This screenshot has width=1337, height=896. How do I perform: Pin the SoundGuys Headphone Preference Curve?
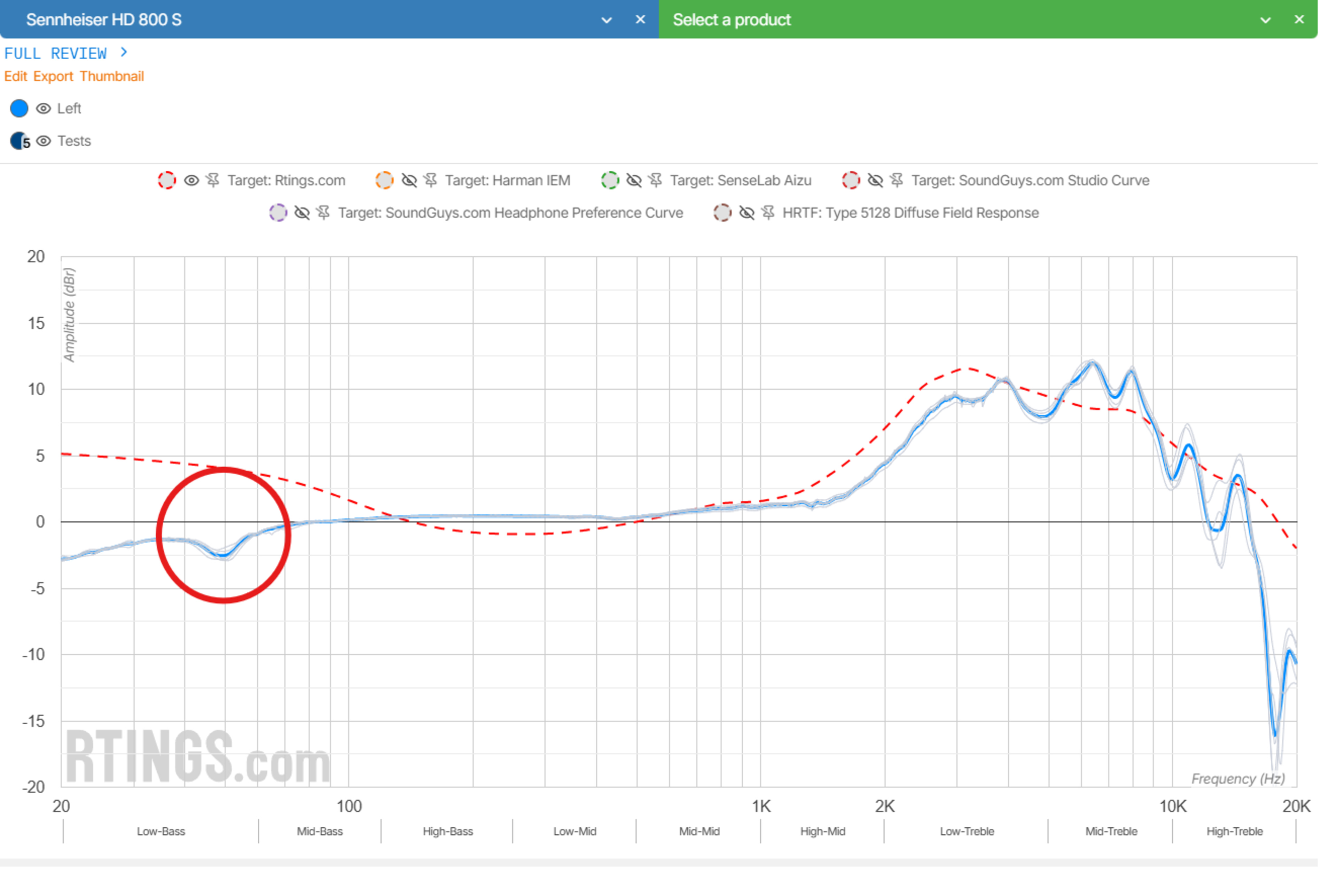tap(323, 213)
